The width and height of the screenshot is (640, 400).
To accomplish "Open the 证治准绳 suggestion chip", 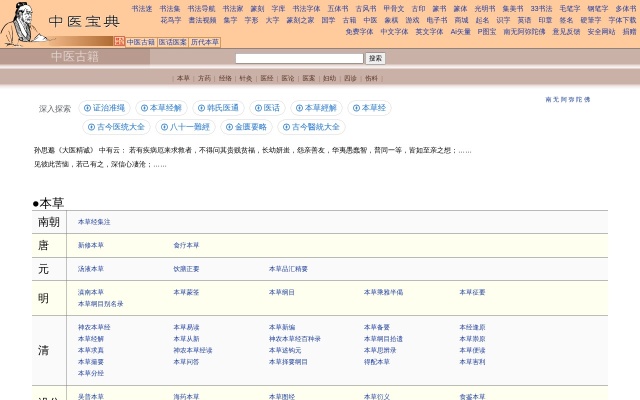I will 104,108.
